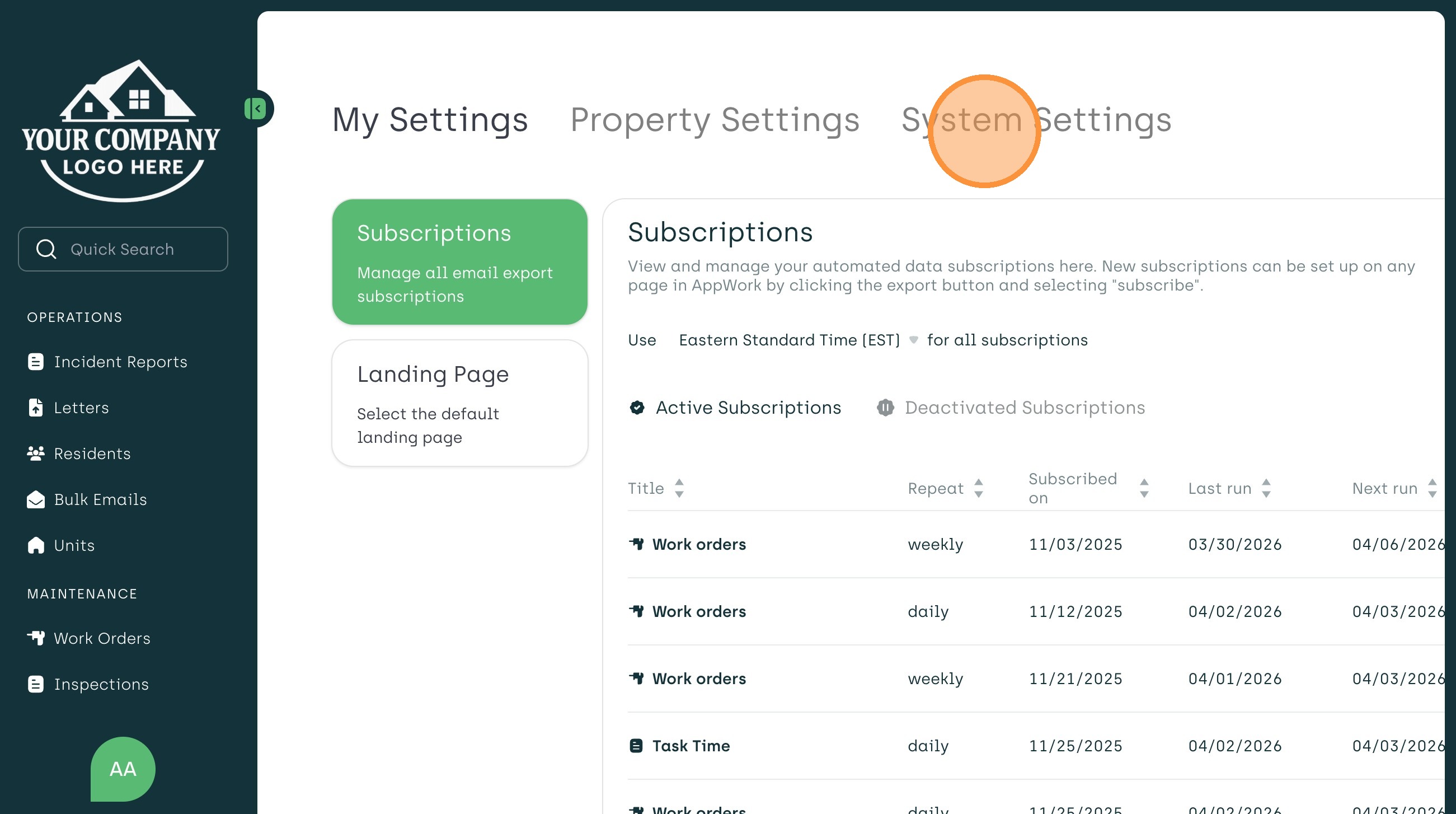The height and width of the screenshot is (814, 1456).
Task: Open the System Settings tab
Action: coord(1035,120)
